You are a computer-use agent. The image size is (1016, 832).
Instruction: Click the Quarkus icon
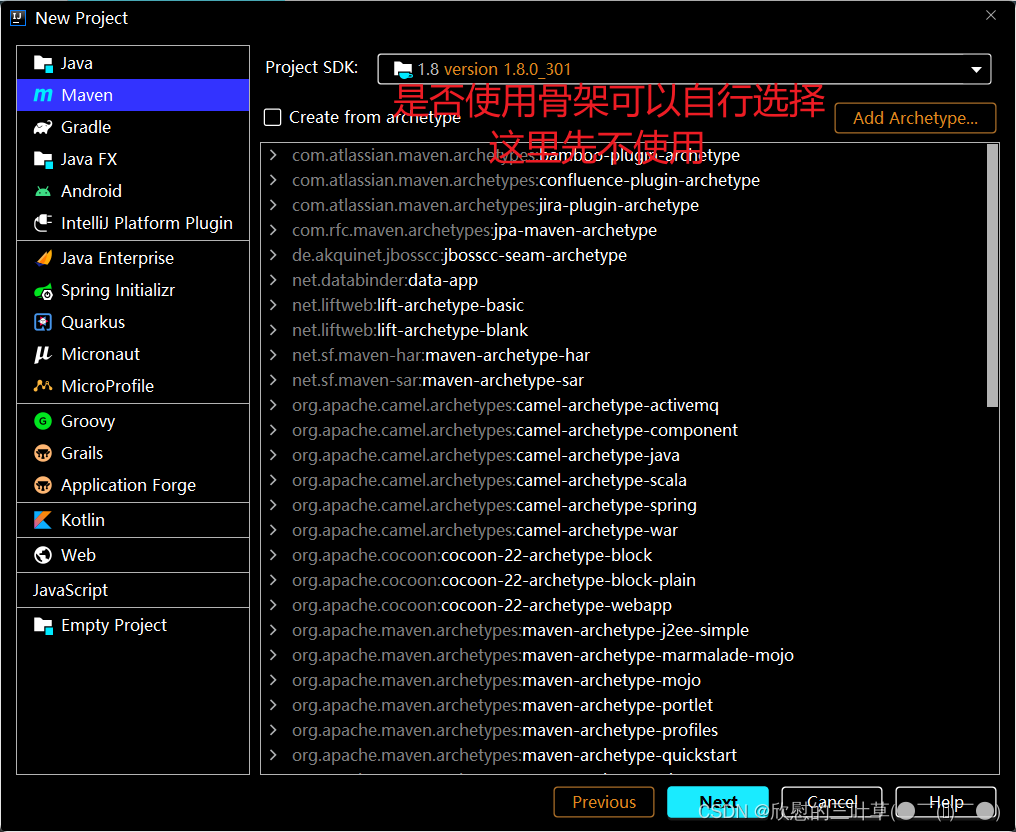click(x=43, y=322)
